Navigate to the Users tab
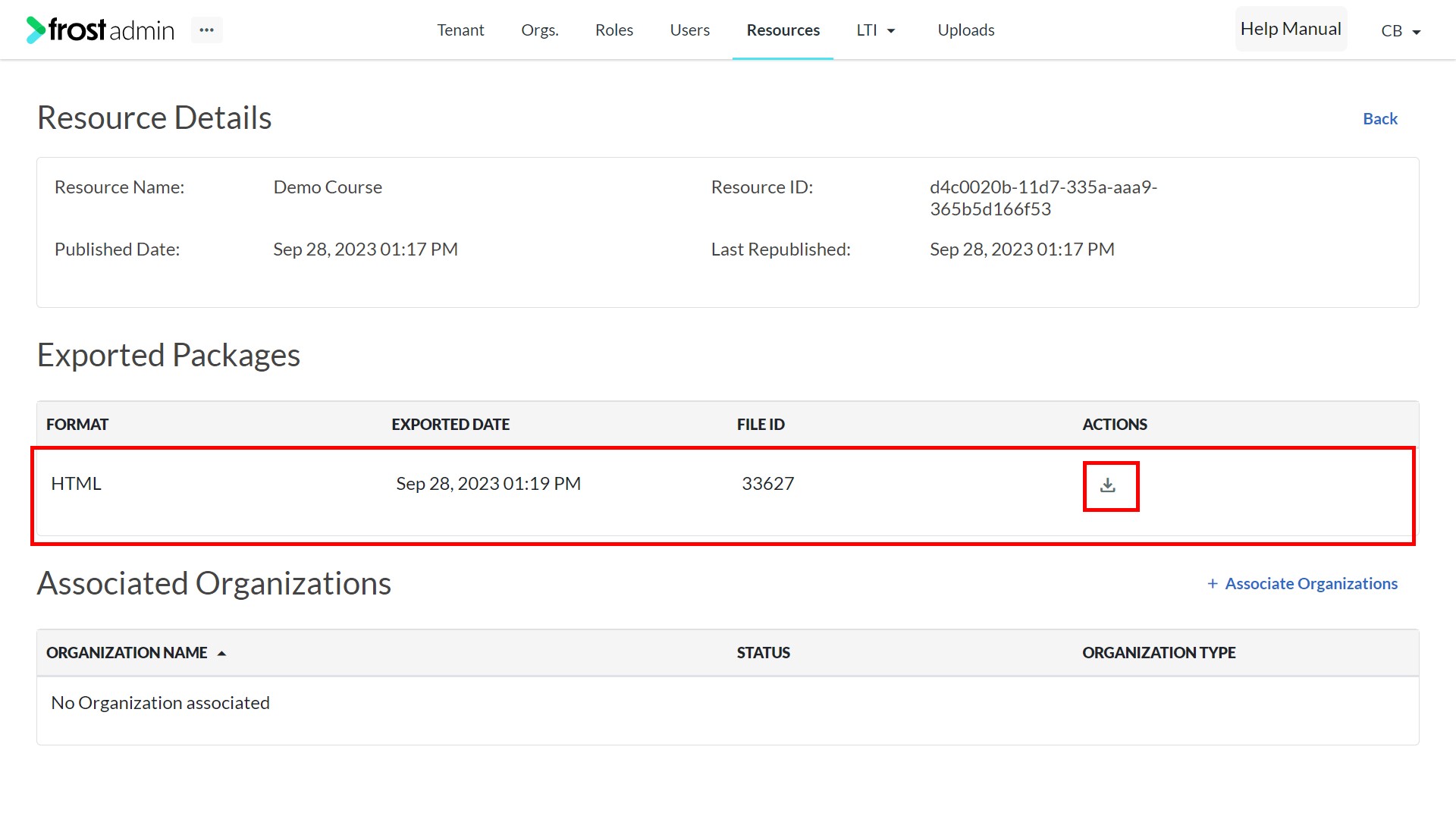This screenshot has width=1456, height=819. tap(690, 30)
